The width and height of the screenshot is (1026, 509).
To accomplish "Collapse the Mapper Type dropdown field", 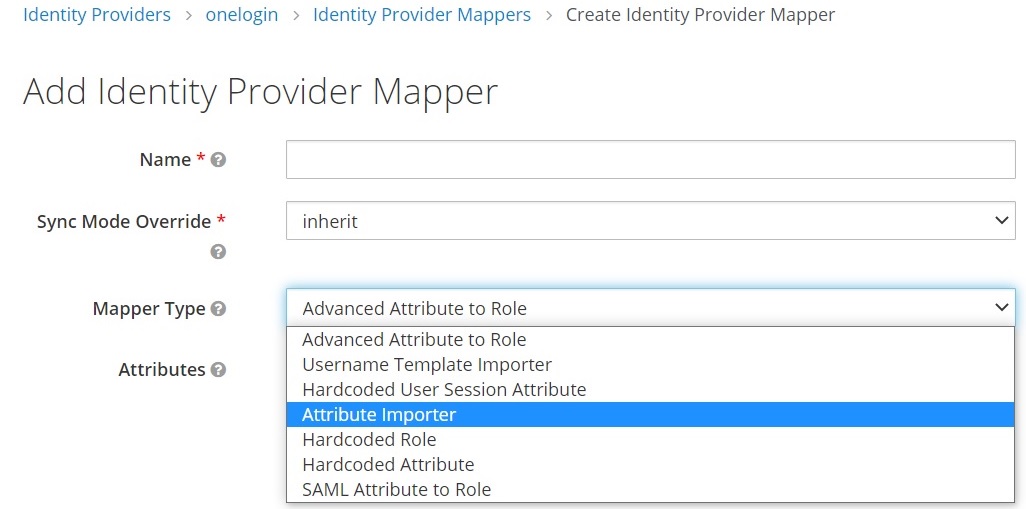I will [650, 308].
